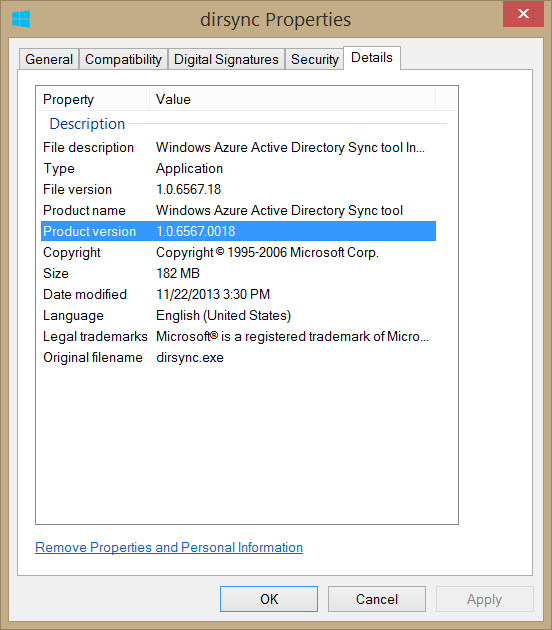Select the Product name row
The height and width of the screenshot is (630, 552).
pos(238,210)
